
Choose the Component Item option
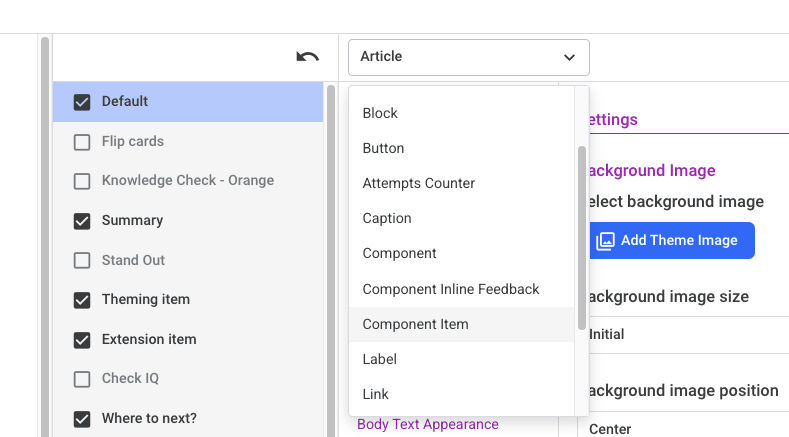461,325
